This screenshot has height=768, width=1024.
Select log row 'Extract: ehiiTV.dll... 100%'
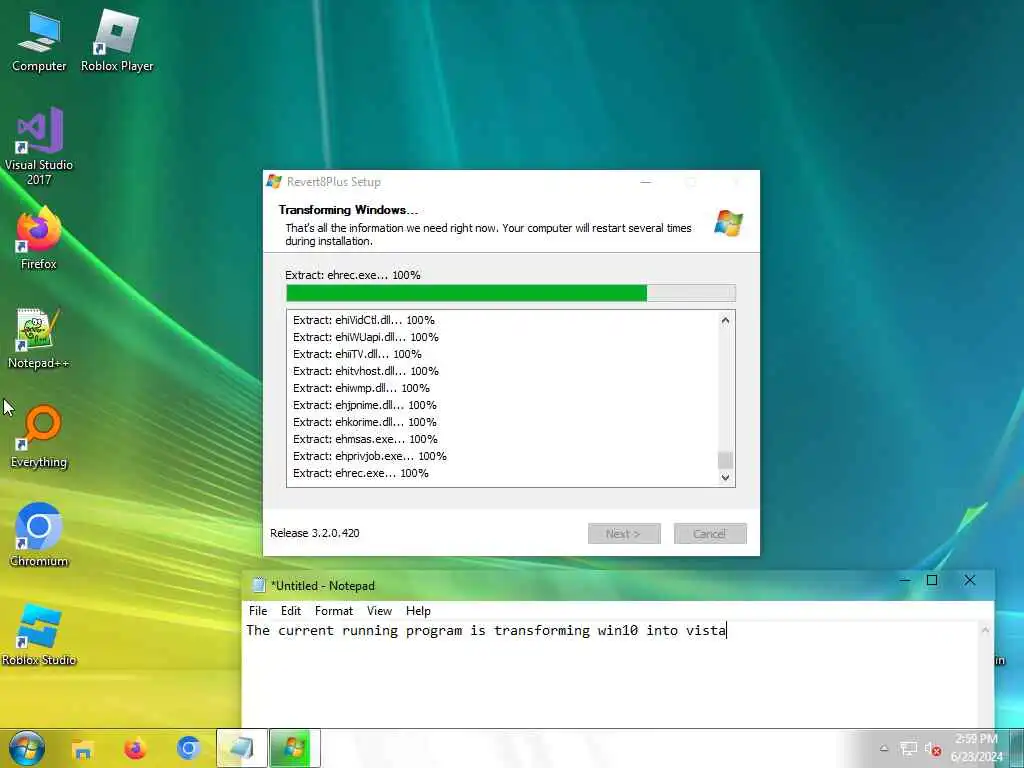click(357, 354)
